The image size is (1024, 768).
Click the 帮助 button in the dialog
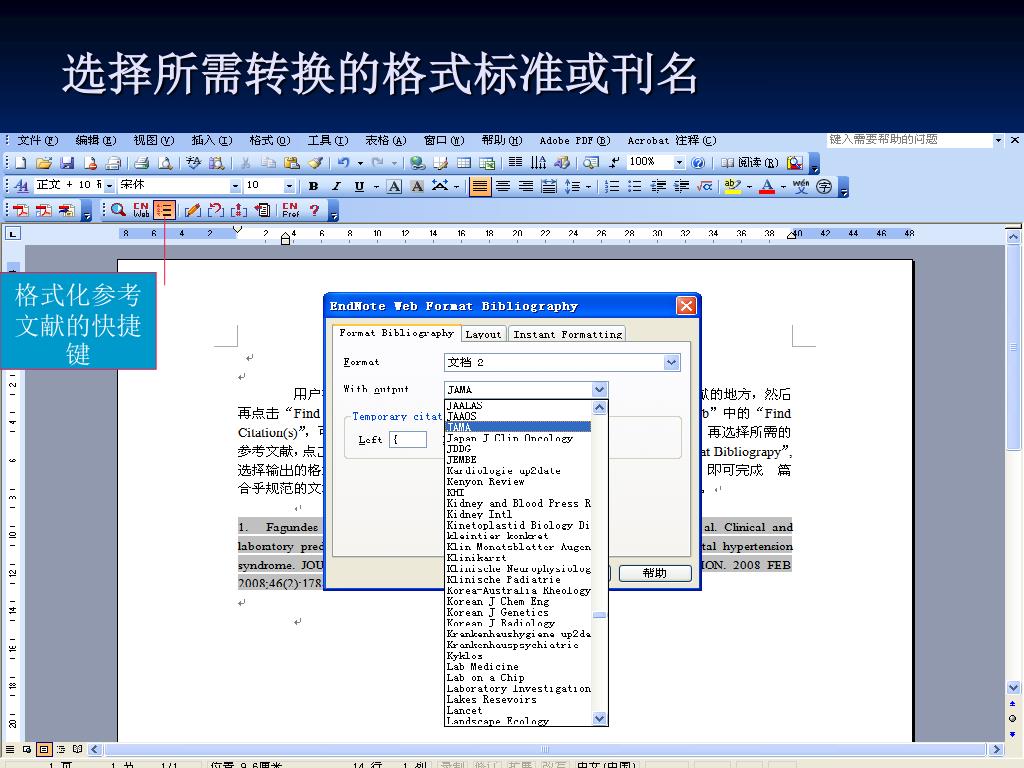(654, 573)
